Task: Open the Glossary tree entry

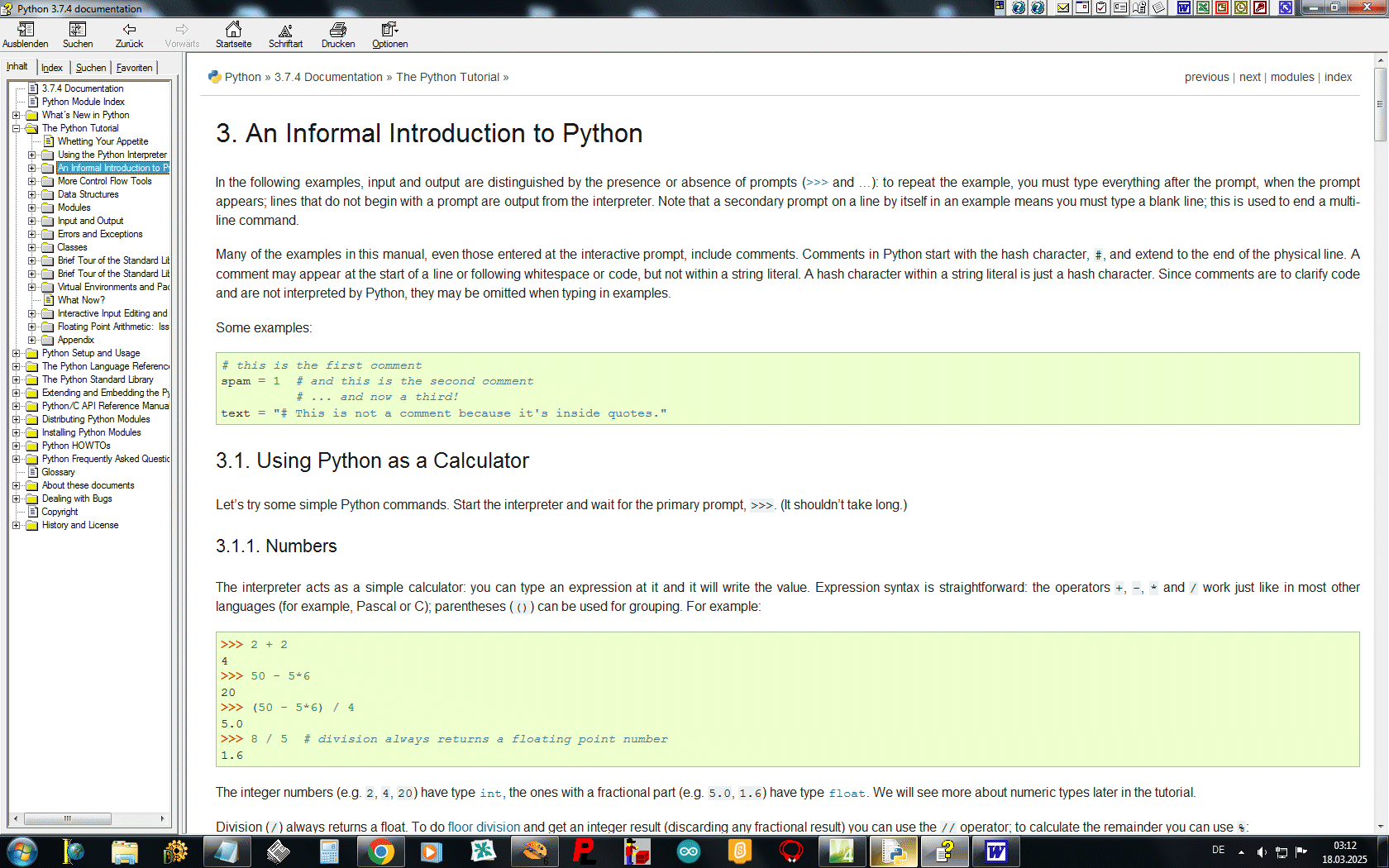Action: pos(58,472)
